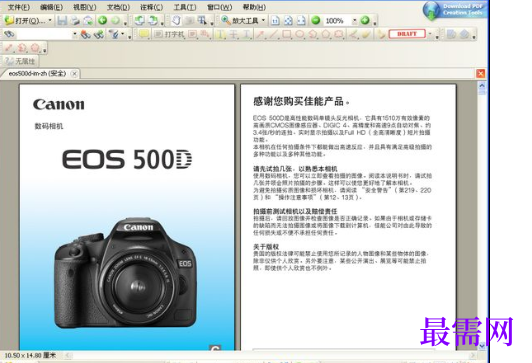Set zoom to actual size 1:1
532x363 pixels.
[x=275, y=21]
